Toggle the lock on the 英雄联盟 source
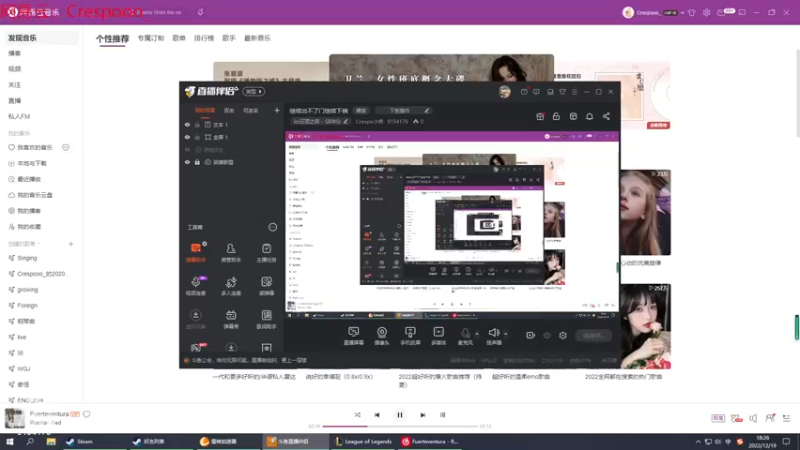The image size is (800, 450). (x=197, y=162)
